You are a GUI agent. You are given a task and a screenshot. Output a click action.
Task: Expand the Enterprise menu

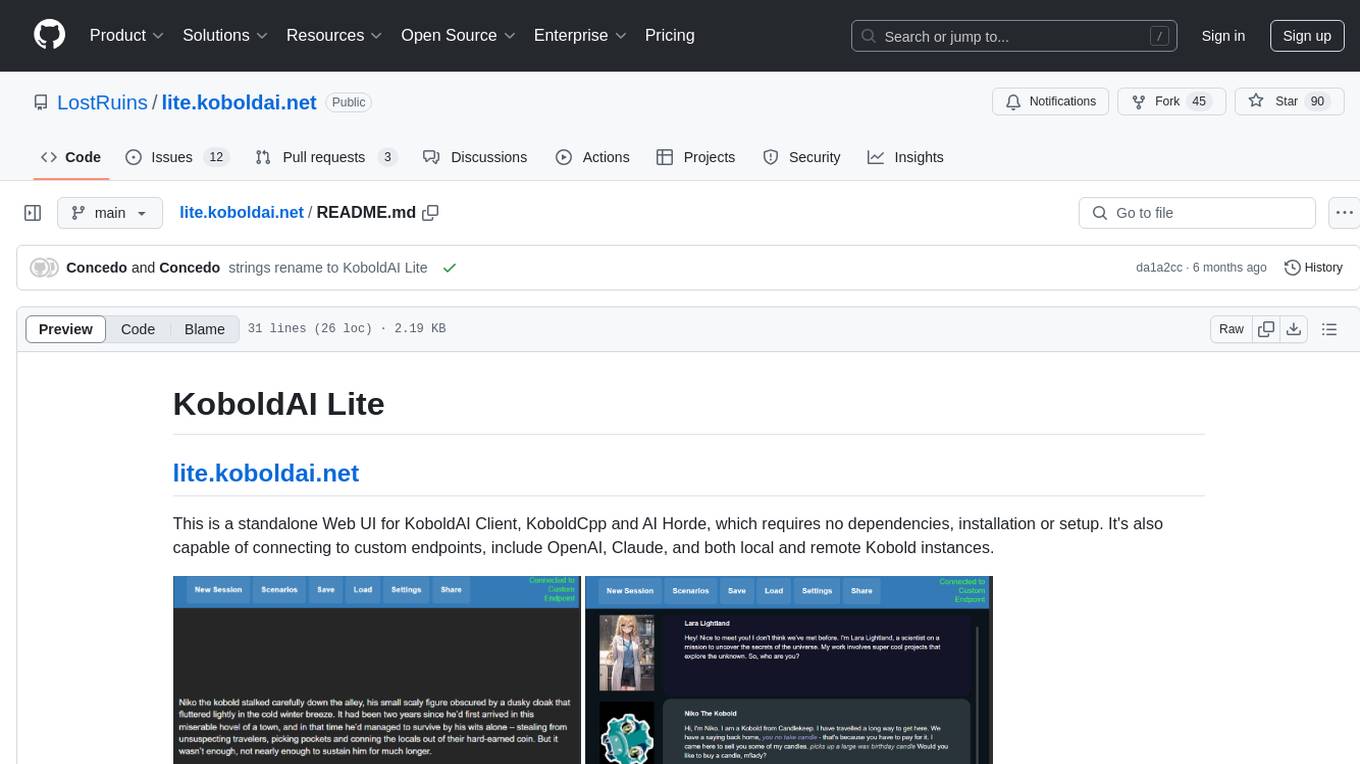(x=580, y=35)
